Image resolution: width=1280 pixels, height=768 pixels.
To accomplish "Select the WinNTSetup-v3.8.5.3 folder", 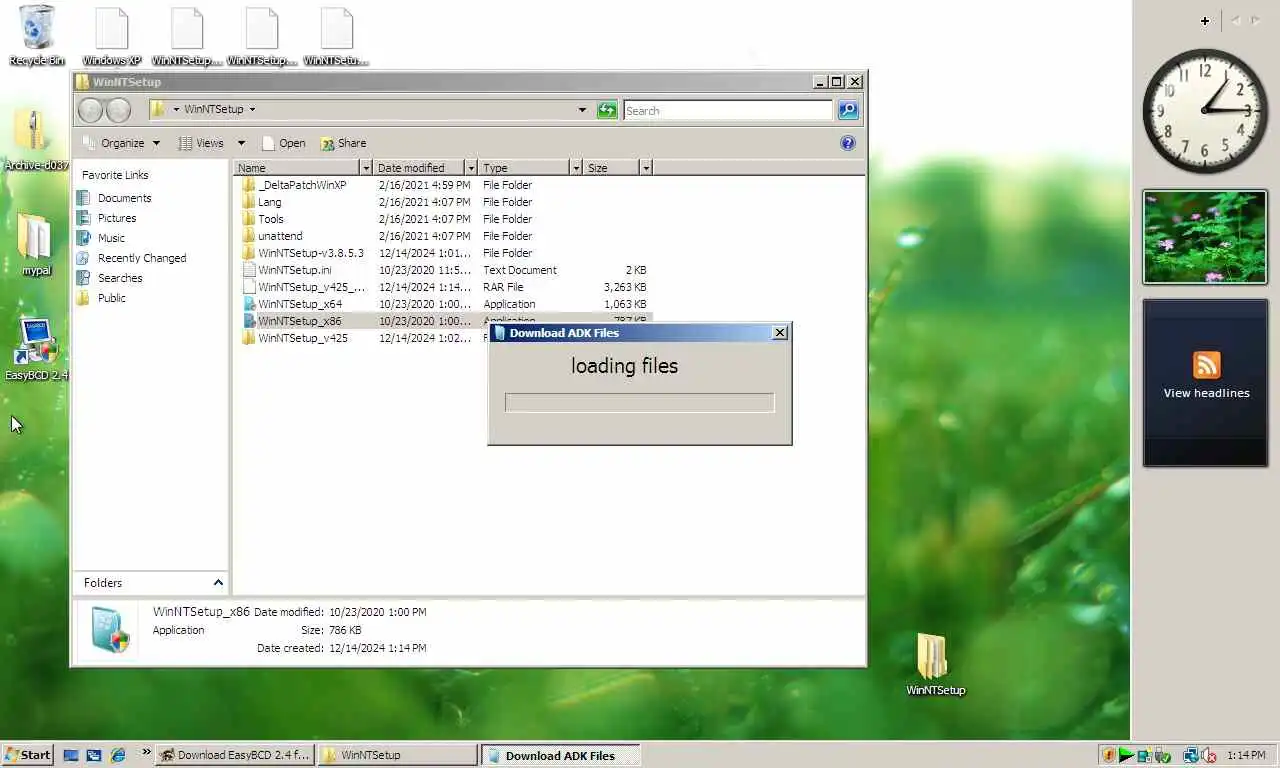I will click(x=310, y=253).
